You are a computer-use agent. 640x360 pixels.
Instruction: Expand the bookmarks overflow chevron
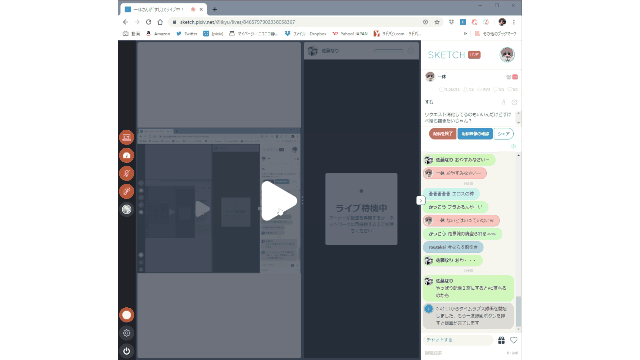pos(465,33)
